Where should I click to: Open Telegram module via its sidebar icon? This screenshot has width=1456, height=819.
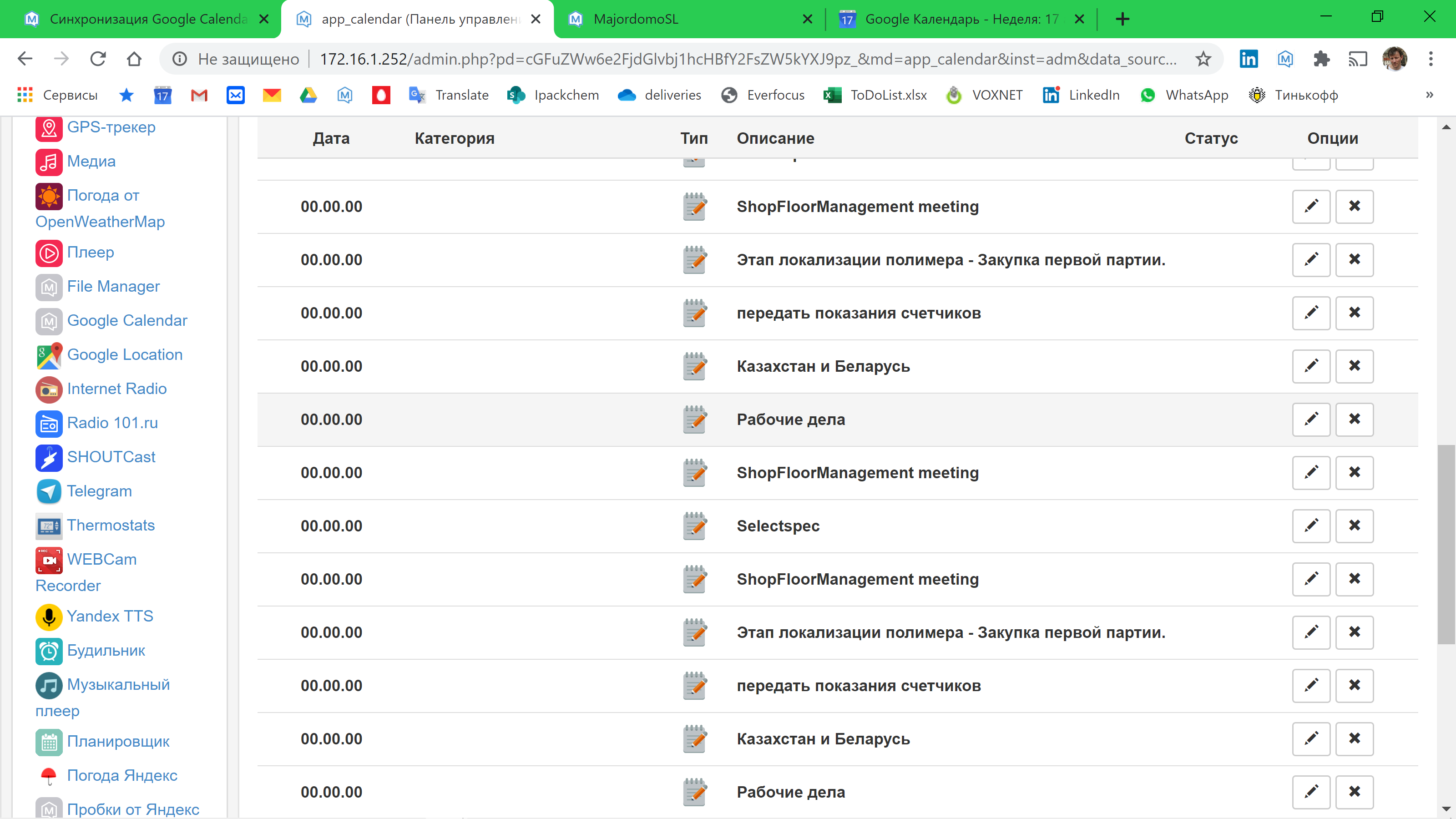click(x=49, y=491)
